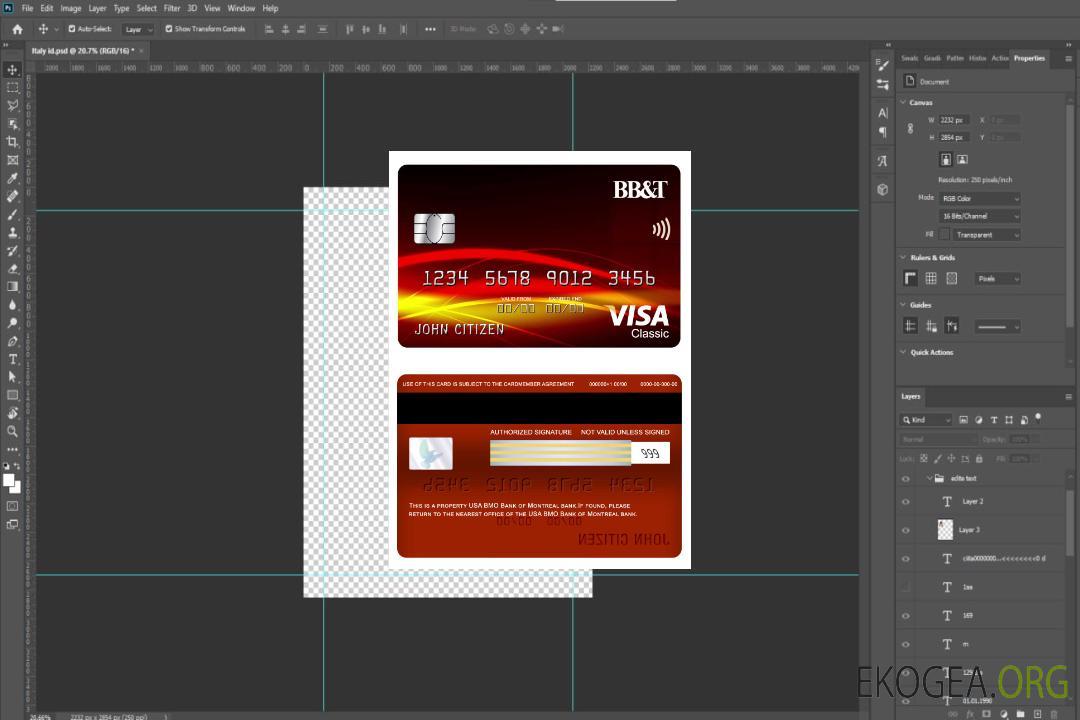Select the Path Selection tool
Image resolution: width=1080 pixels, height=720 pixels.
pos(12,377)
